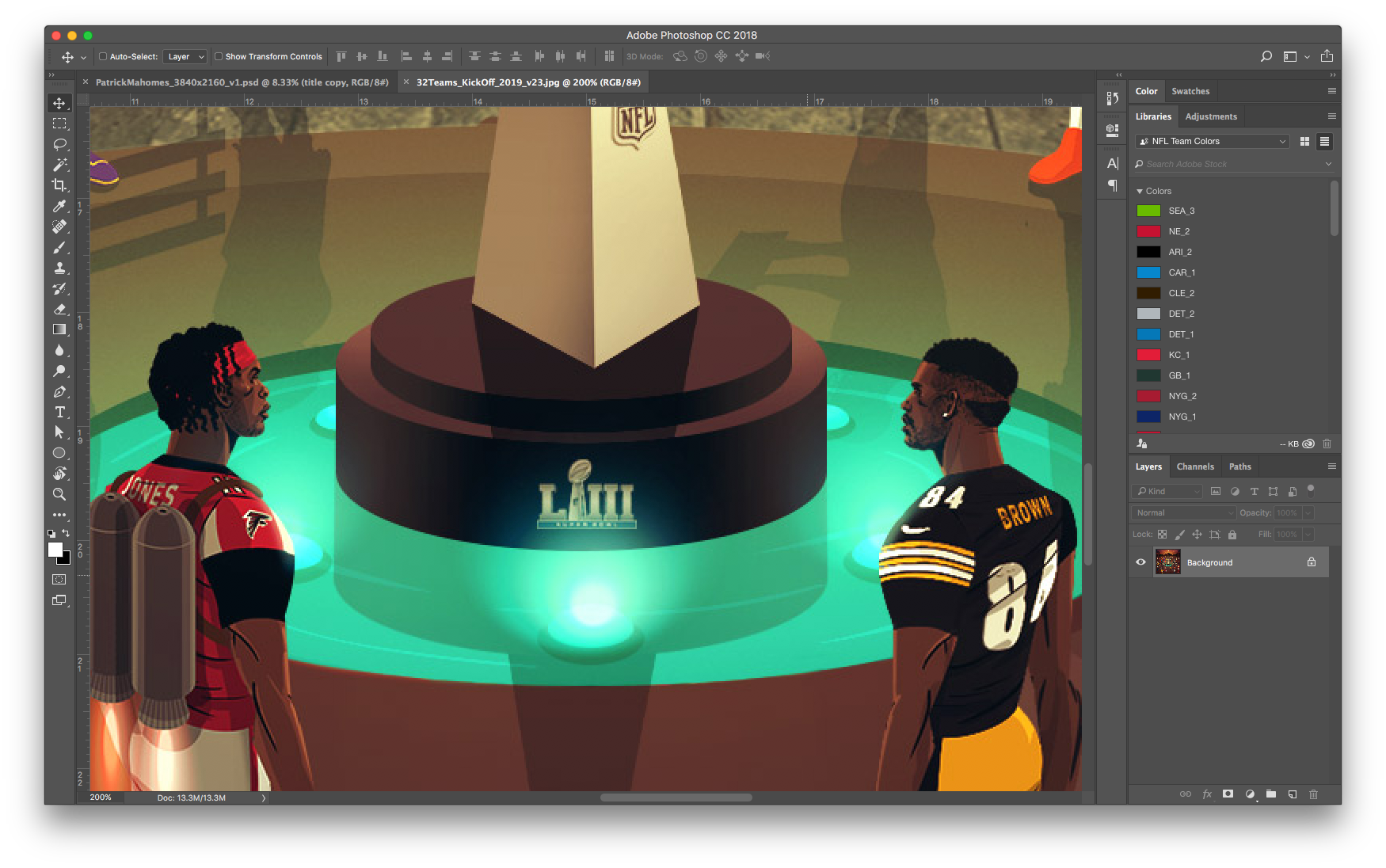Open the layer style fx menu
This screenshot has width=1386, height=868.
click(x=1207, y=794)
